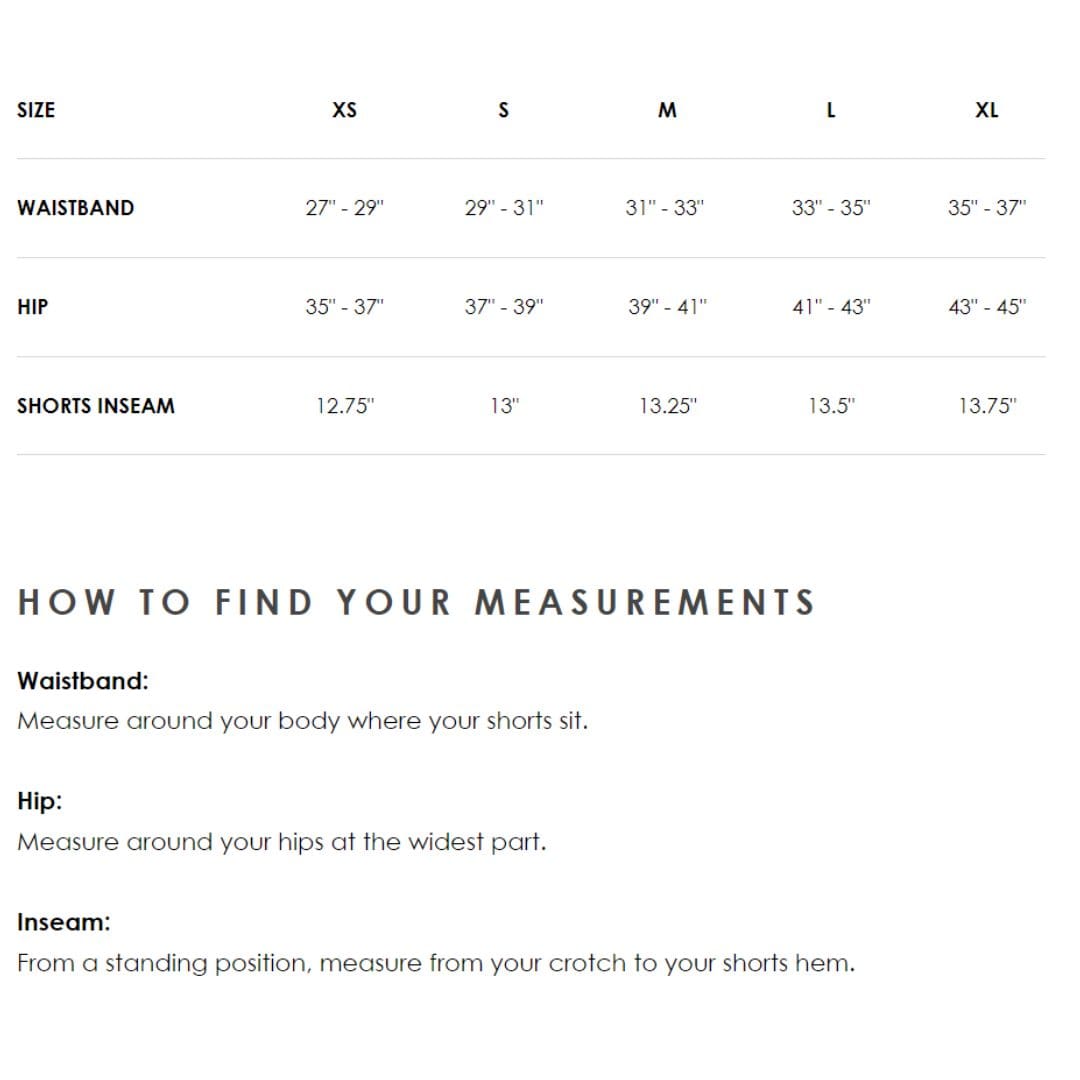The image size is (1080, 1080).
Task: Click the 13.75" XL inseam value
Action: 987,406
